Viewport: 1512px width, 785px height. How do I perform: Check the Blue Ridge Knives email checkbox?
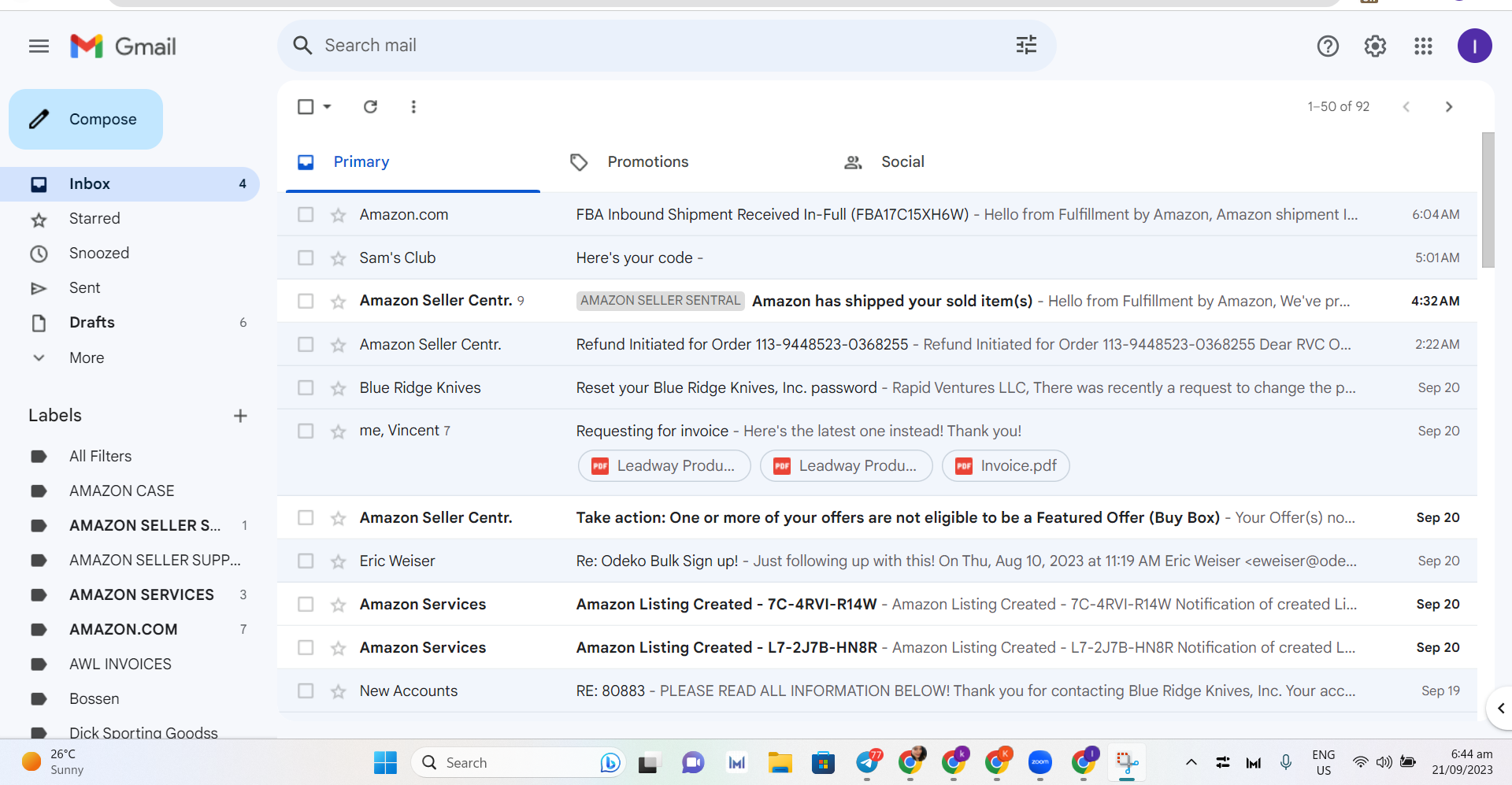click(x=306, y=387)
